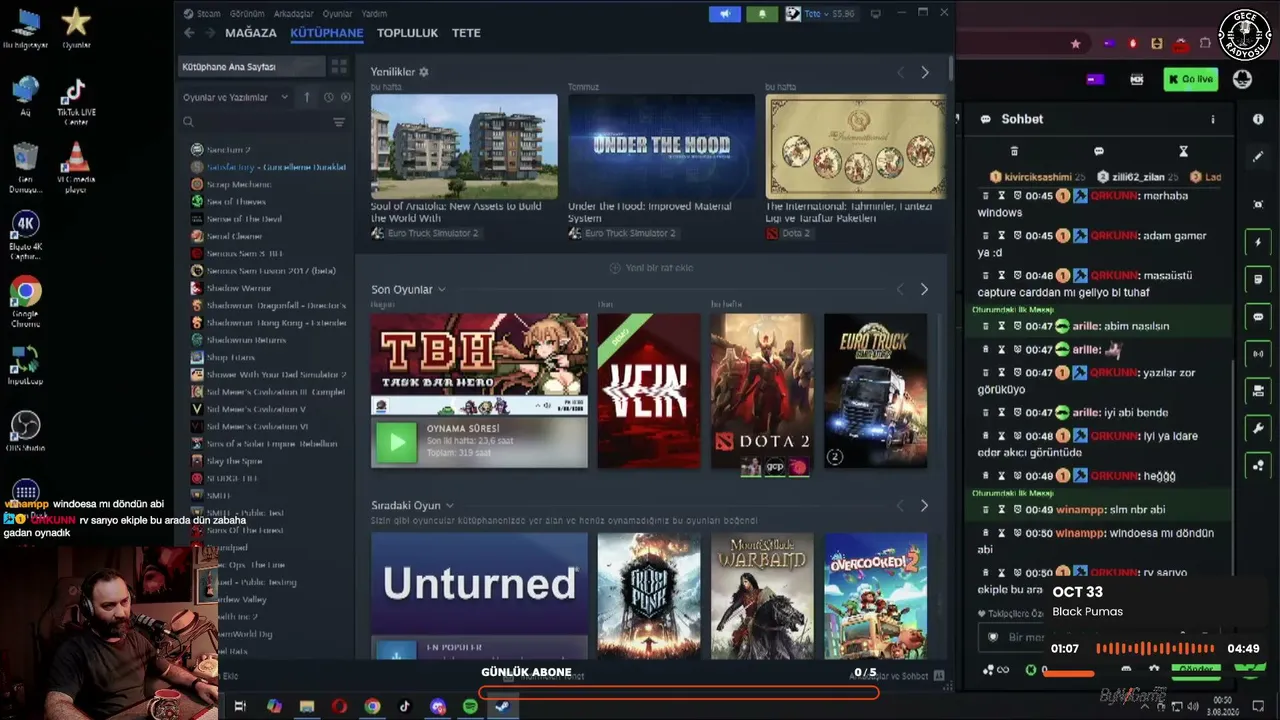Bookmark page with browser star icon
Image resolution: width=1280 pixels, height=720 pixels.
click(x=1076, y=44)
